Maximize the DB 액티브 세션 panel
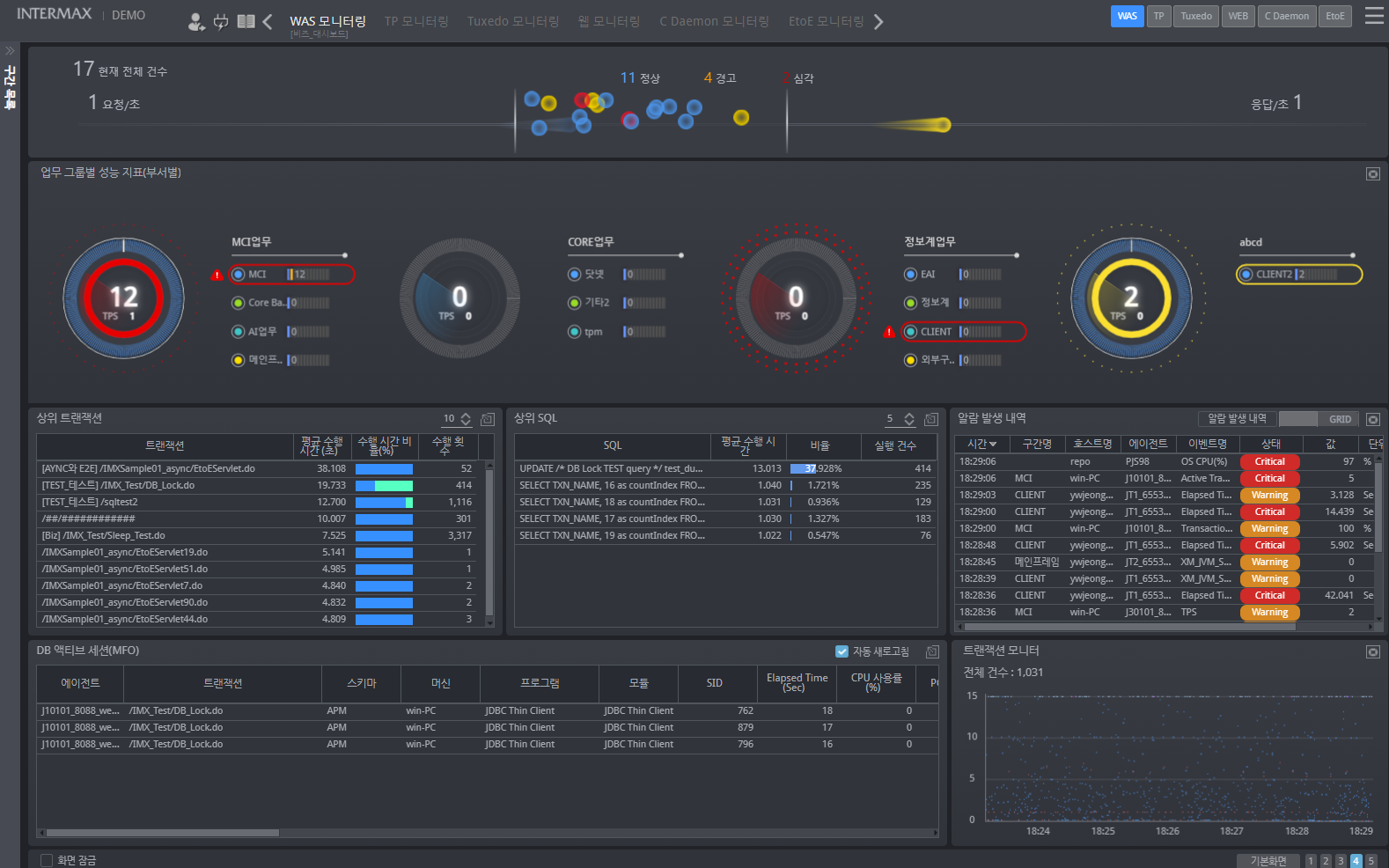This screenshot has width=1389, height=868. click(x=932, y=651)
